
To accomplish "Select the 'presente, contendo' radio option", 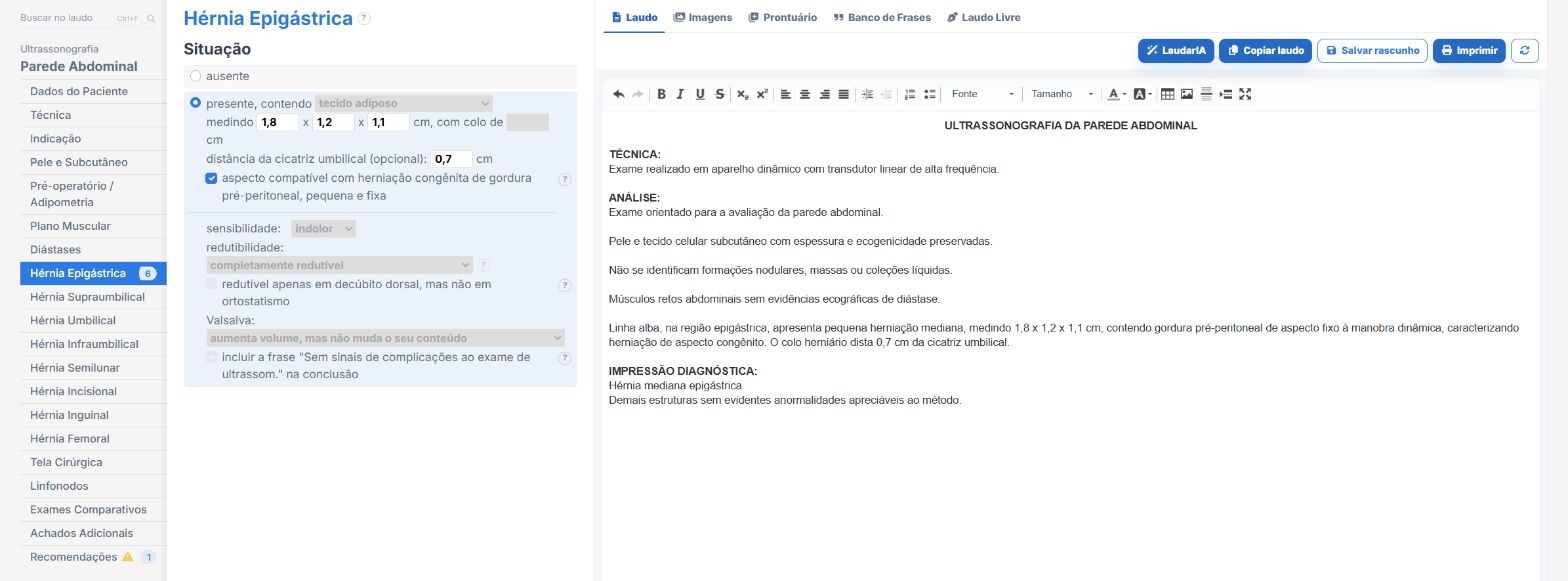I will click(x=195, y=103).
